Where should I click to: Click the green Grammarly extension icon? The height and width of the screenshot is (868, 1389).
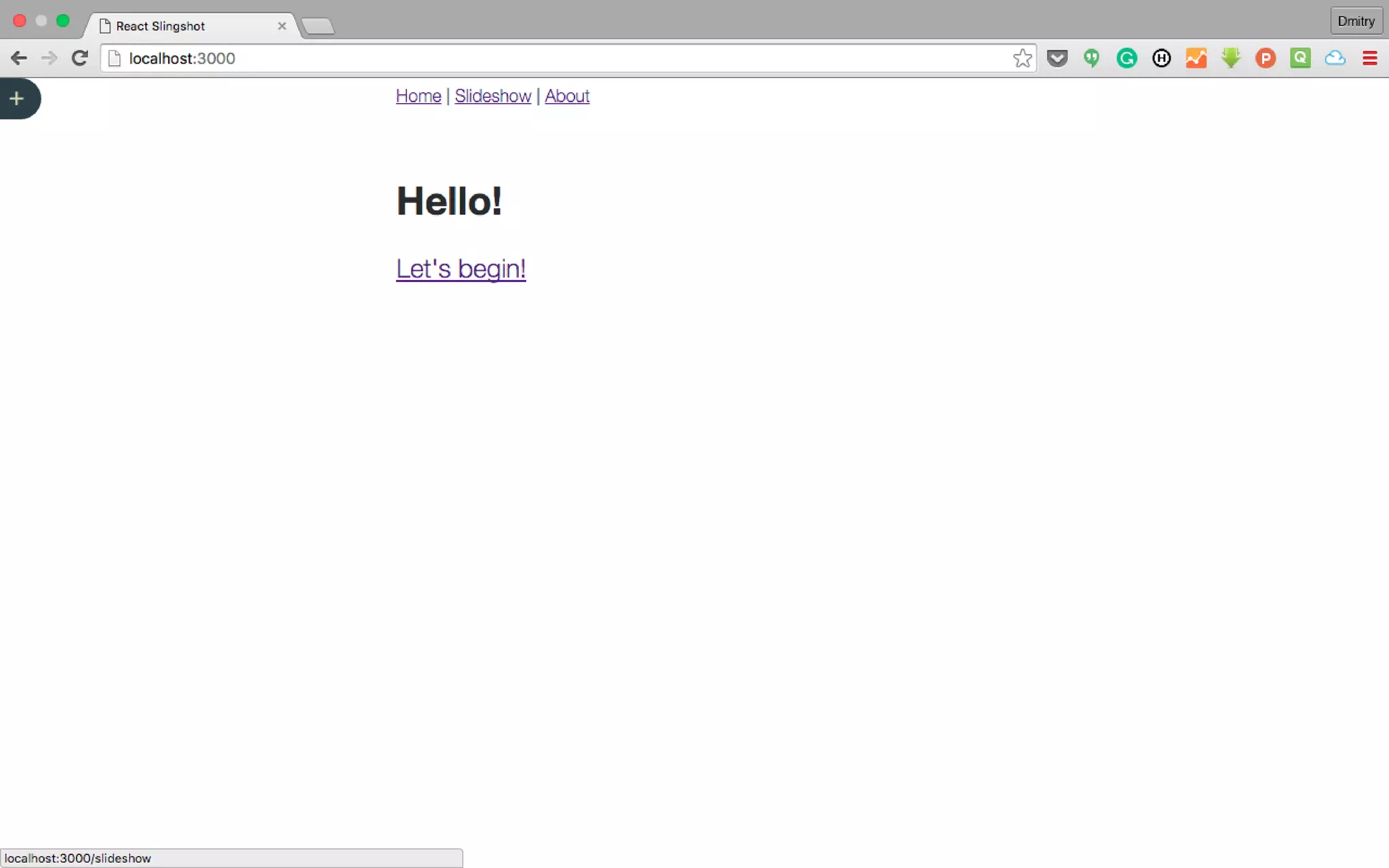click(x=1127, y=58)
